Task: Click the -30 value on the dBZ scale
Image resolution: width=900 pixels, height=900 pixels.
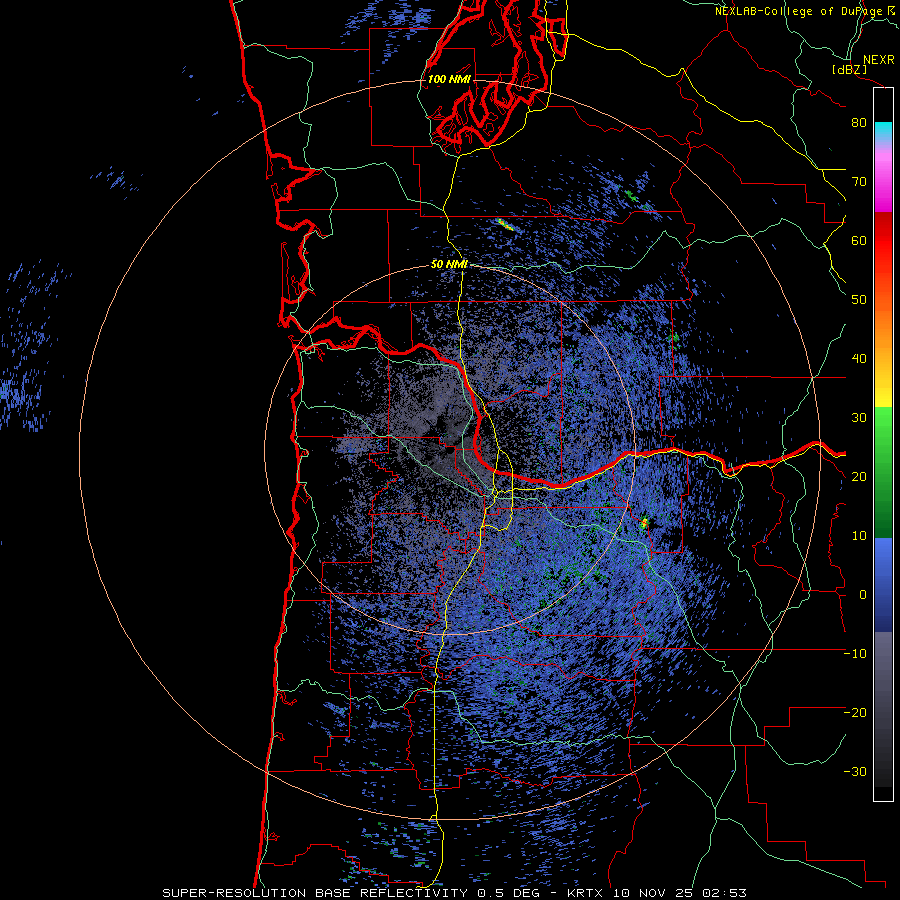Action: (x=855, y=772)
